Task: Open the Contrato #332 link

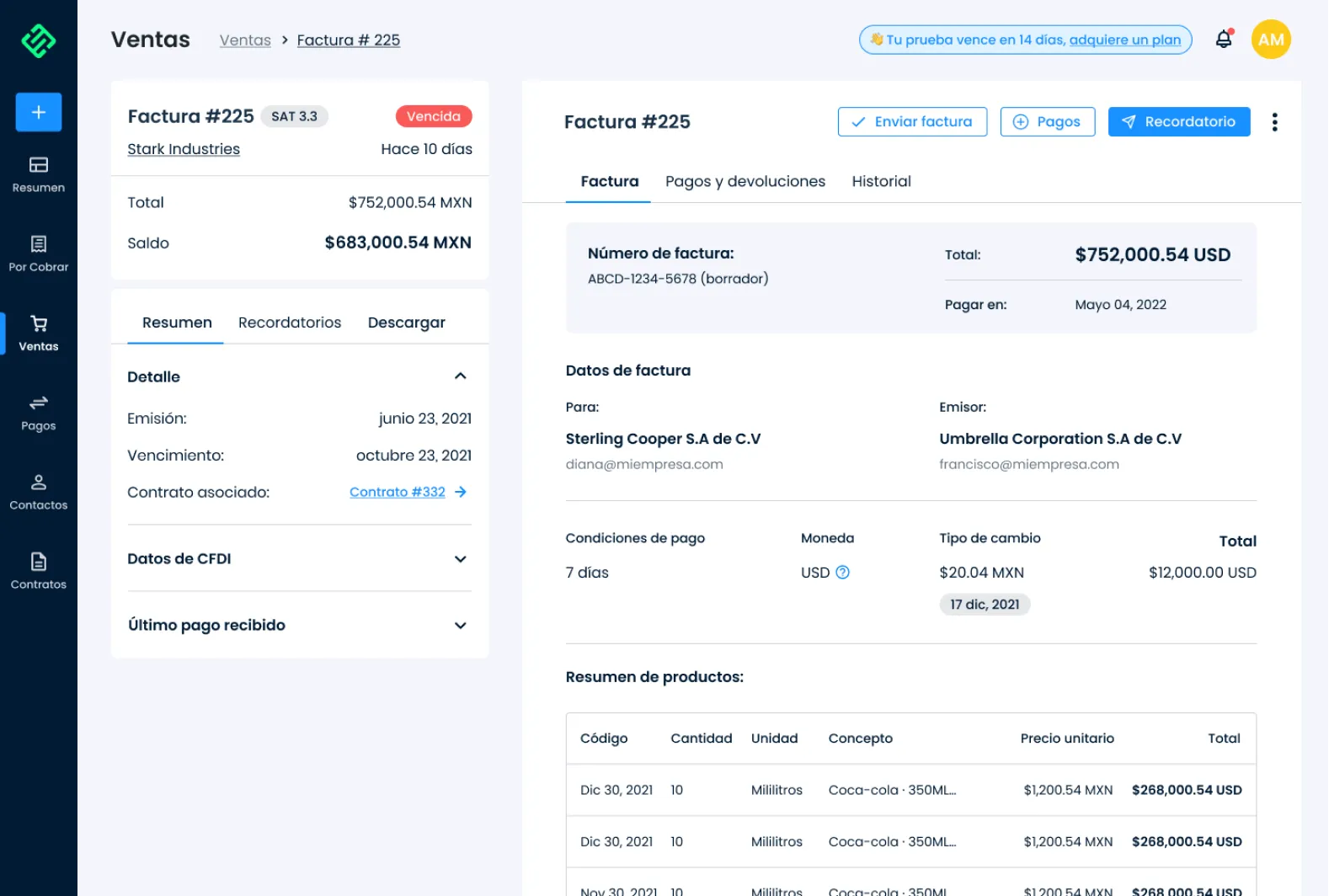Action: pos(398,492)
